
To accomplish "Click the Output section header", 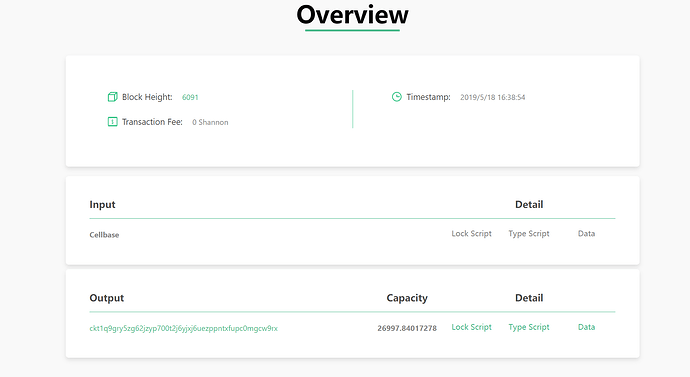I will point(106,298).
